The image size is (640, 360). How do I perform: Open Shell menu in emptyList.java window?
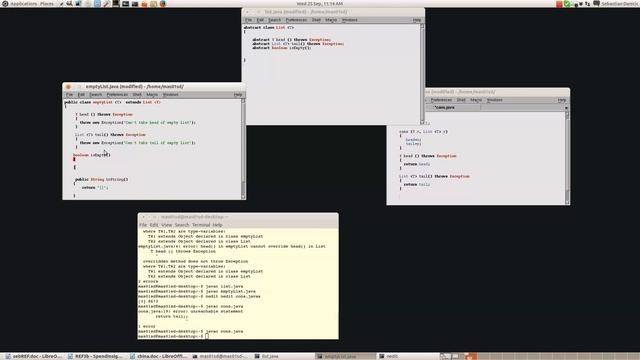click(137, 95)
